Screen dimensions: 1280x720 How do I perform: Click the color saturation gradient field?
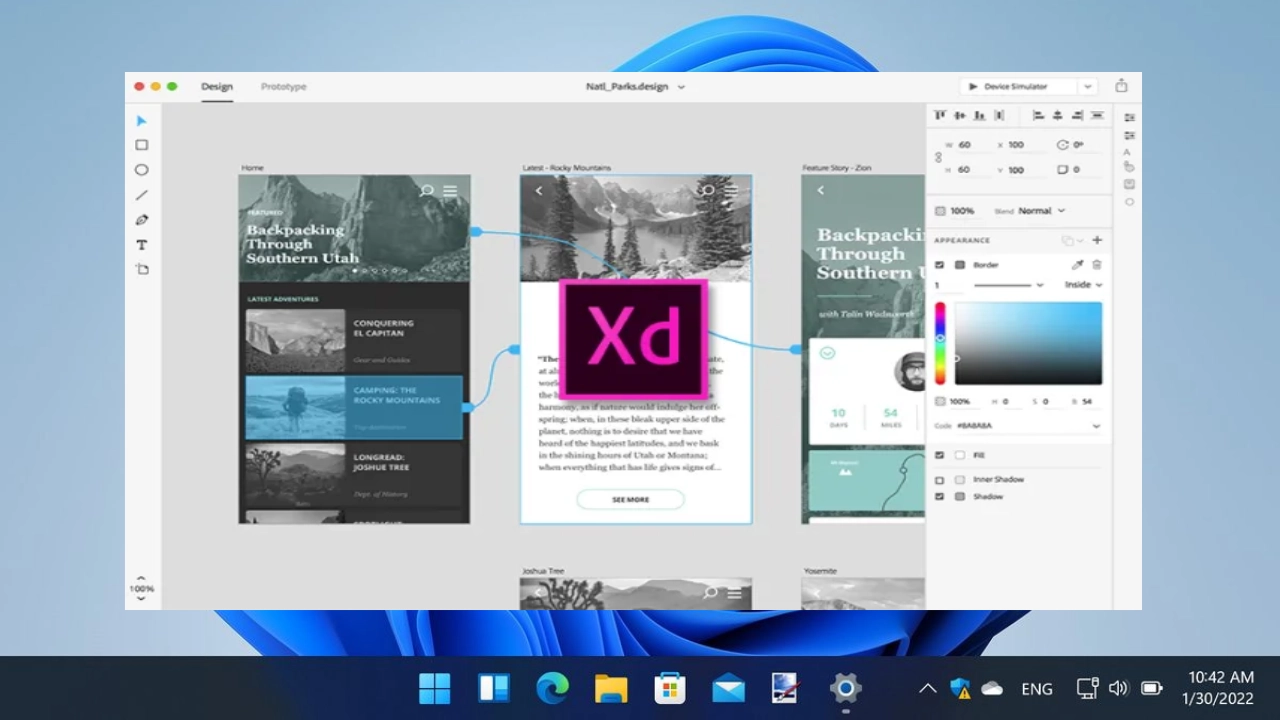(1028, 344)
